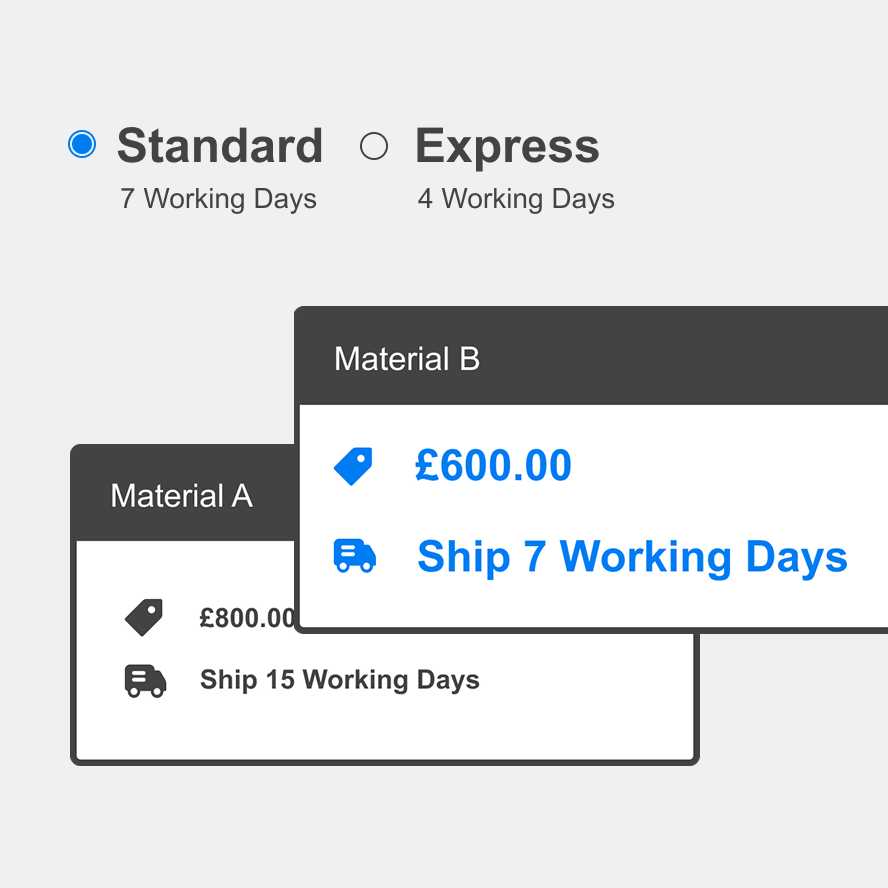The image size is (888, 888).
Task: Click blank white area below Ship 15 Working Days
Action: (385, 731)
